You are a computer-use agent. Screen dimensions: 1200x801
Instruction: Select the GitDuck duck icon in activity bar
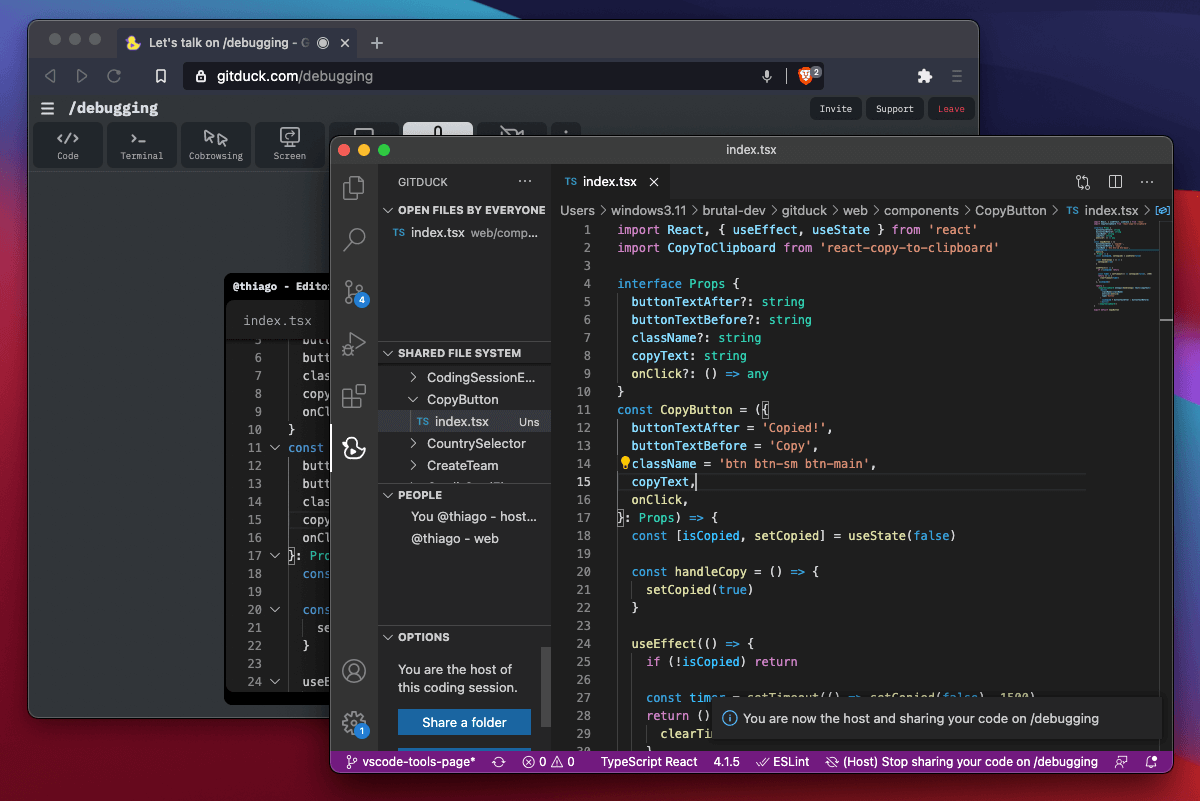354,448
